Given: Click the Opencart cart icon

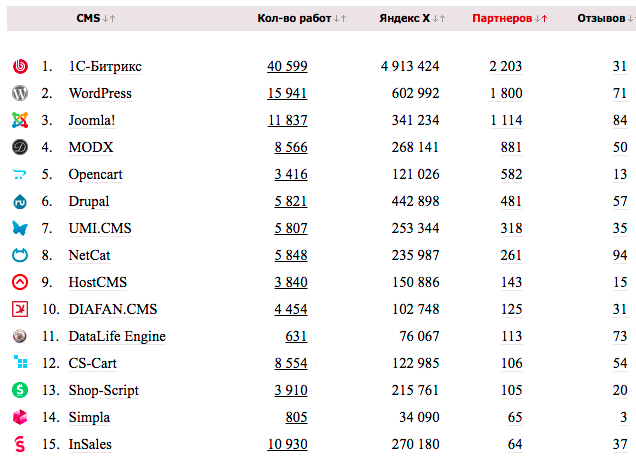Looking at the screenshot, I should 19,175.
